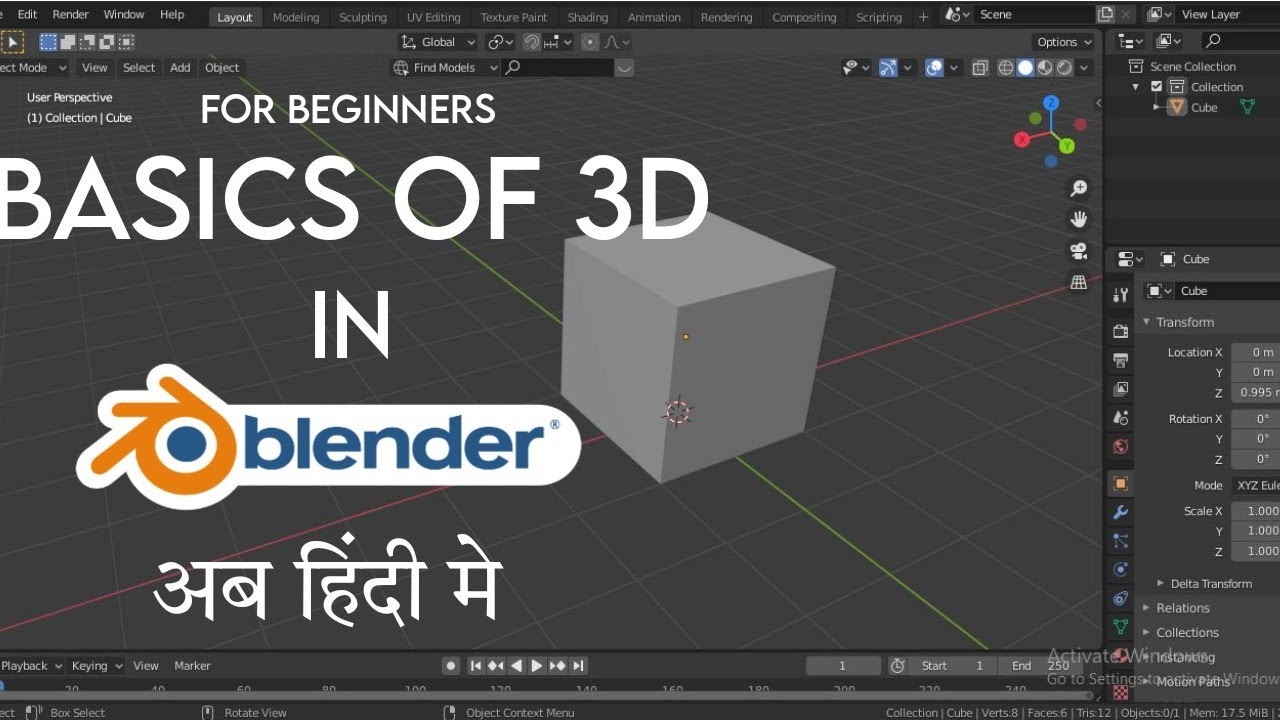Open the Modifiers wrench tab
The image size is (1280, 720).
[x=1121, y=512]
